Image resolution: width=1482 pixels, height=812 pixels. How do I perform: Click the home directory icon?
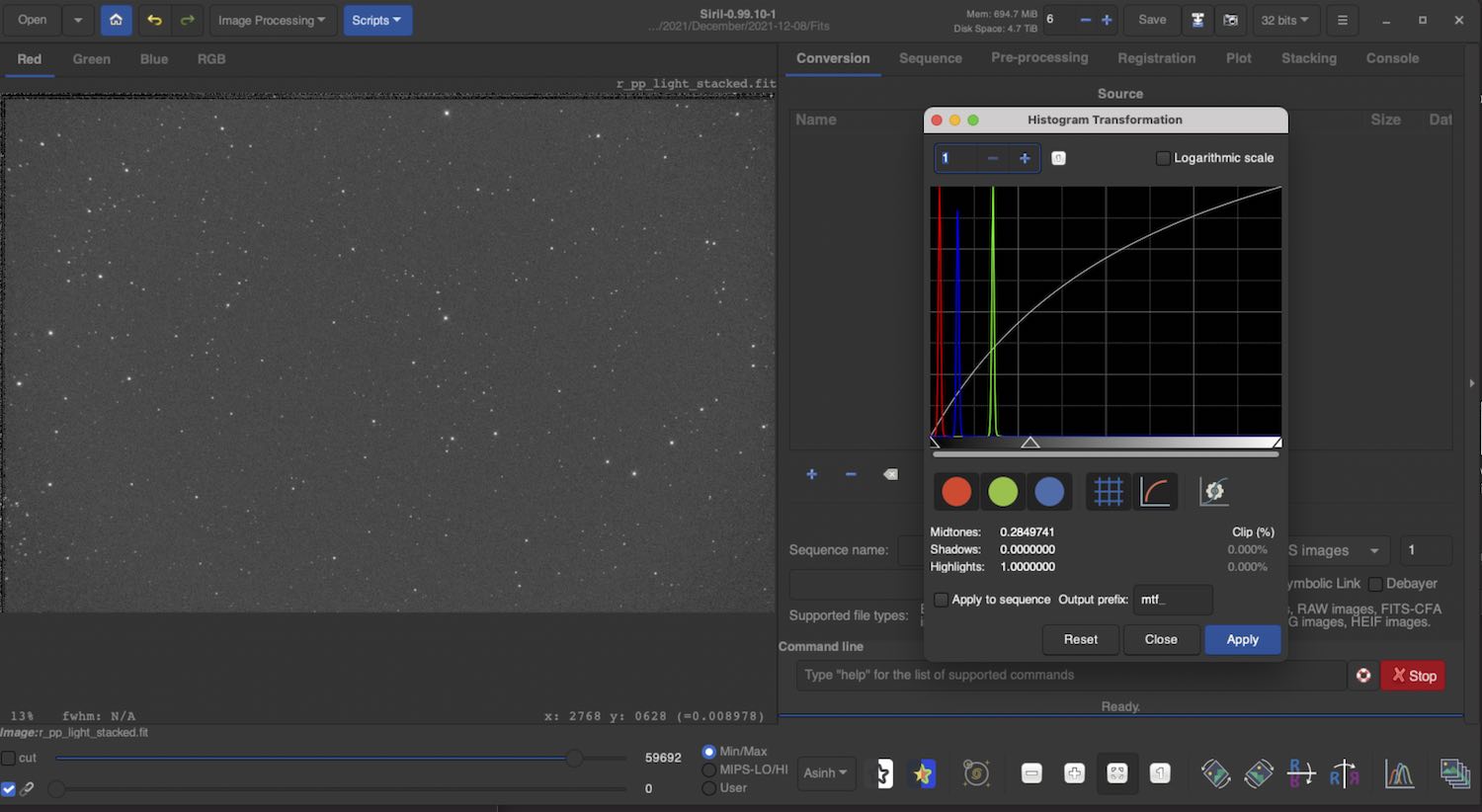pos(116,20)
